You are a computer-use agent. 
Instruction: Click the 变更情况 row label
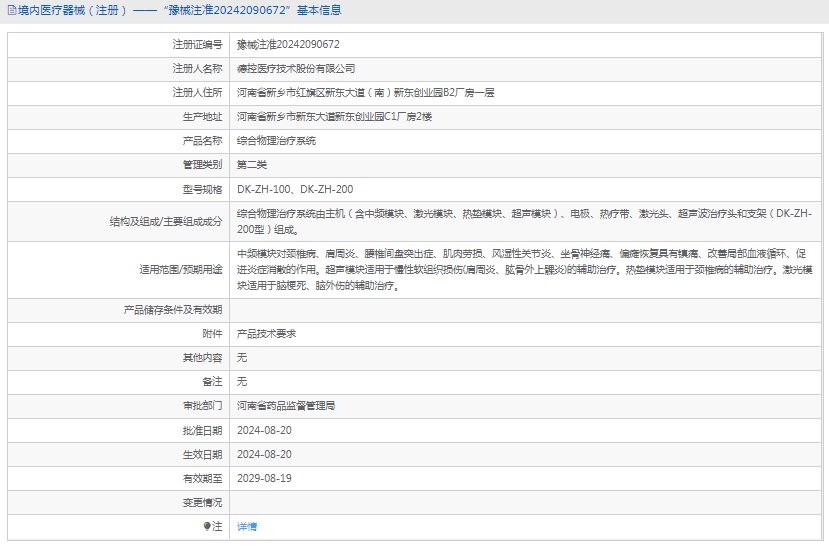pos(202,502)
